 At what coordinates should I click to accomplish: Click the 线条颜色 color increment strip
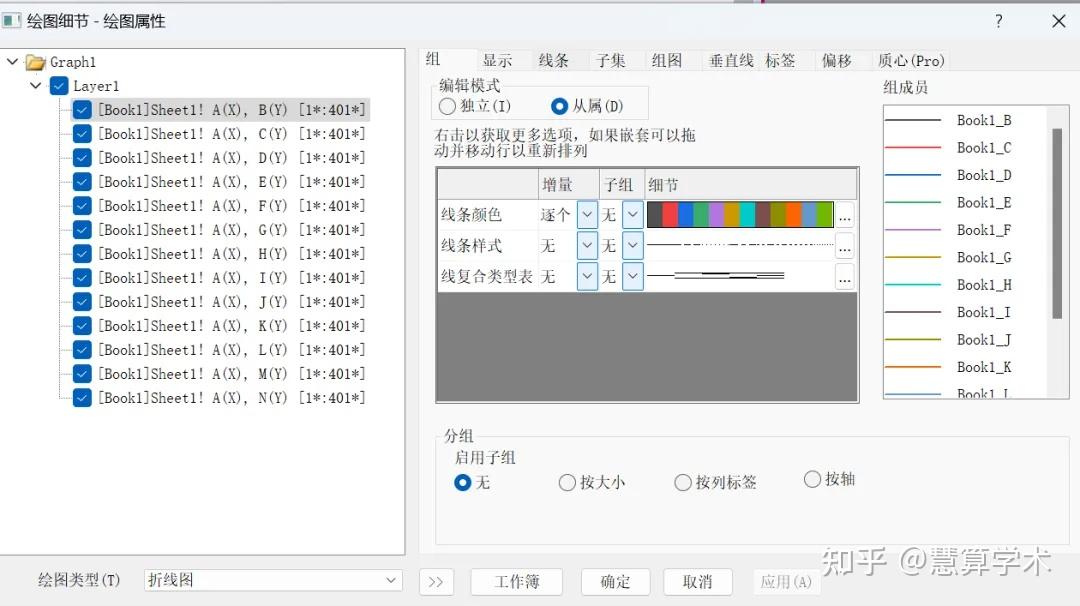[x=740, y=214]
